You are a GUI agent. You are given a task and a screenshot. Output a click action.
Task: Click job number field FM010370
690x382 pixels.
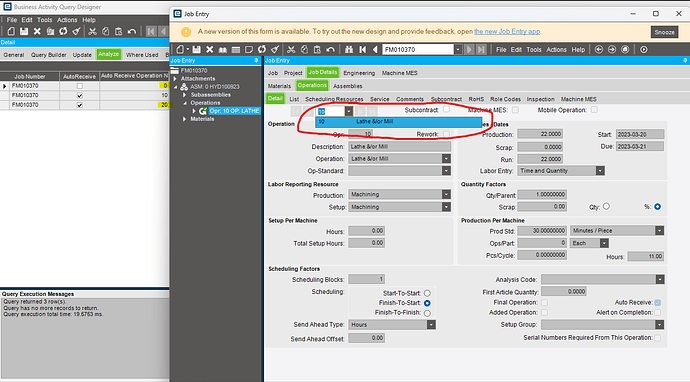click(x=418, y=50)
